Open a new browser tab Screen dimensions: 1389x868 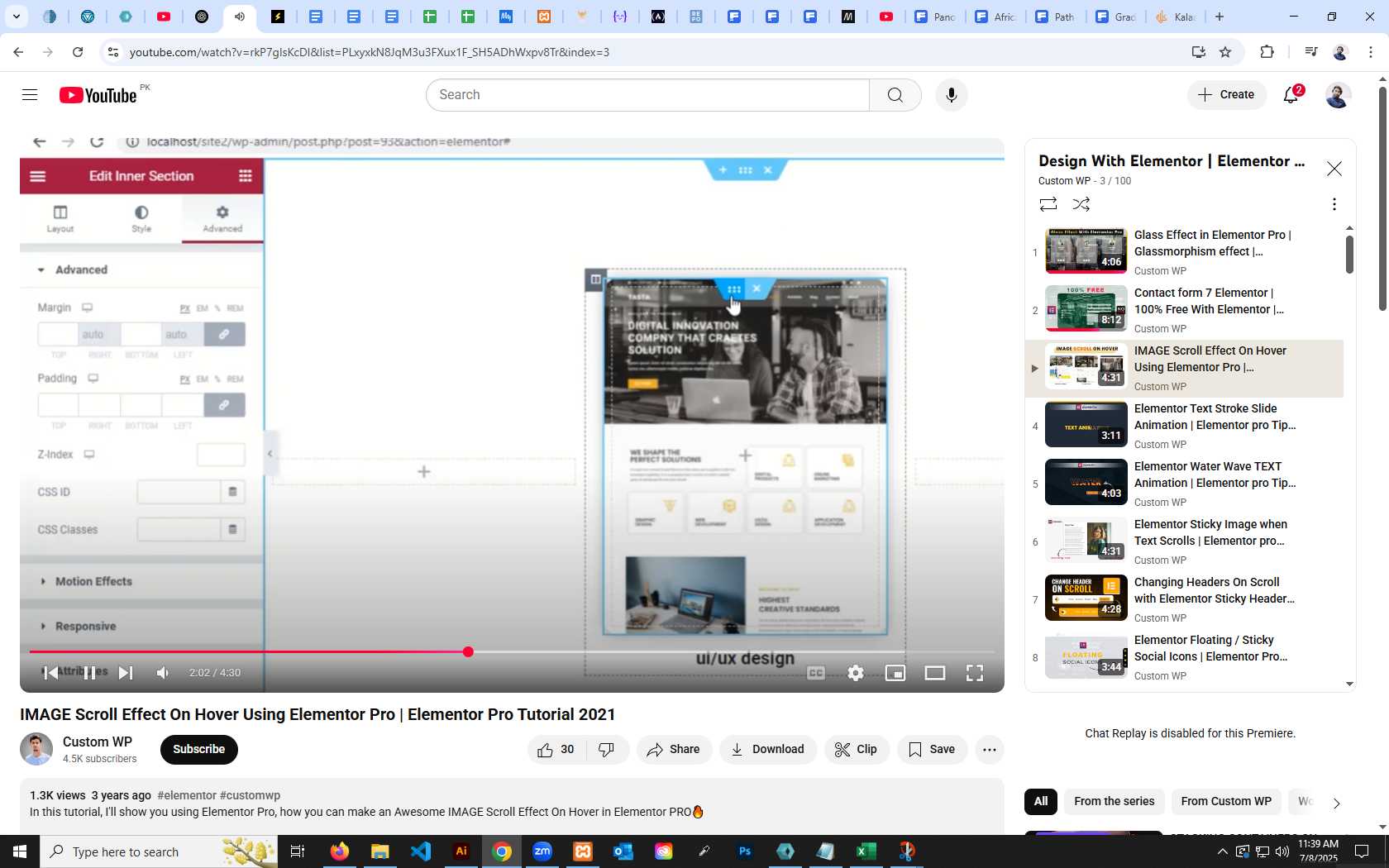coord(1220,17)
